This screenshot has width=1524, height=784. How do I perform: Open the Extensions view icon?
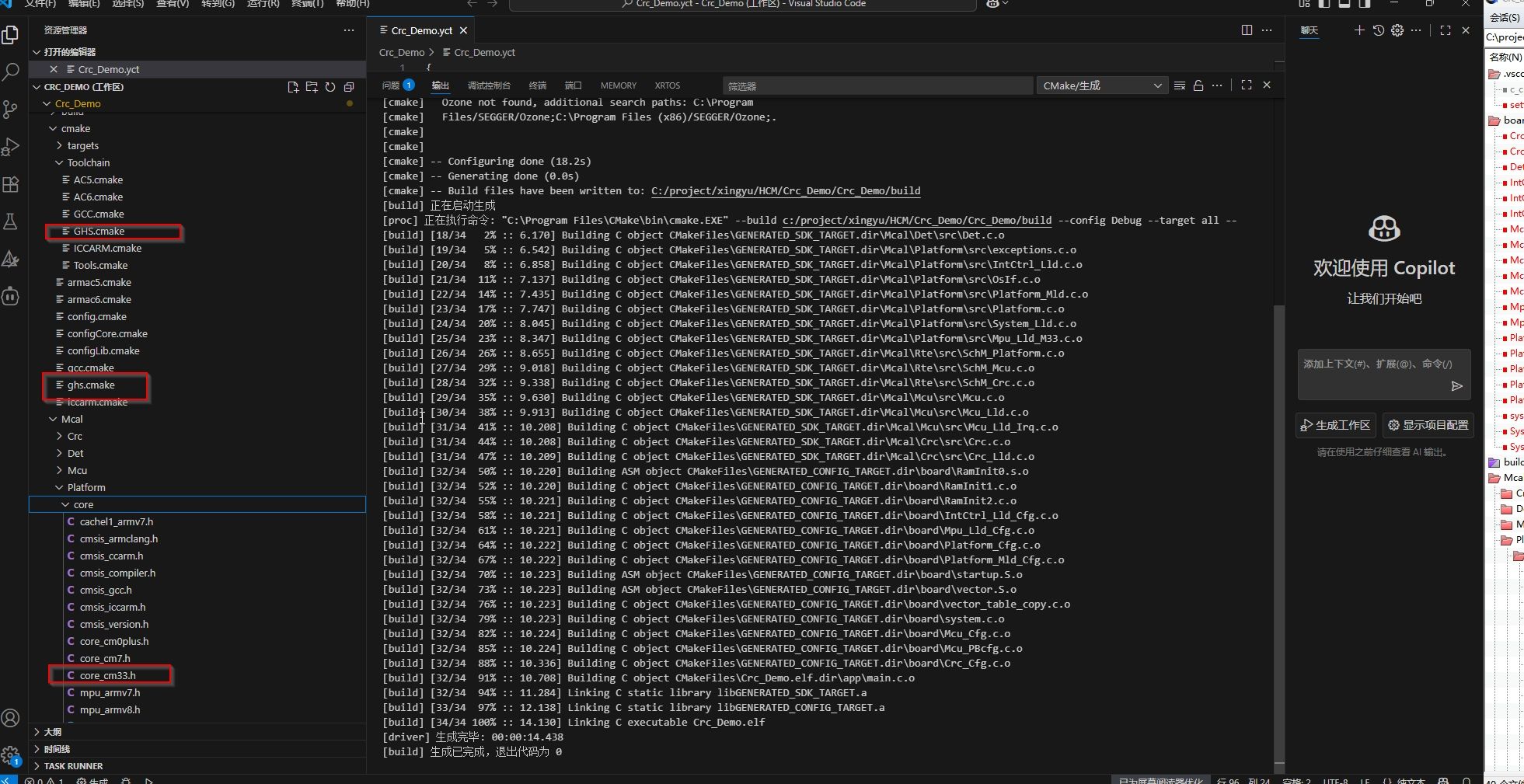[11, 184]
